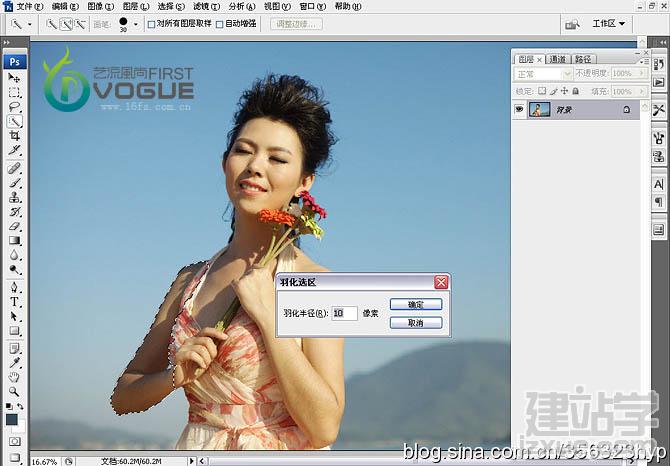Screen dimensions: 670x466
Task: Select the Zoom tool
Action: pos(14,391)
